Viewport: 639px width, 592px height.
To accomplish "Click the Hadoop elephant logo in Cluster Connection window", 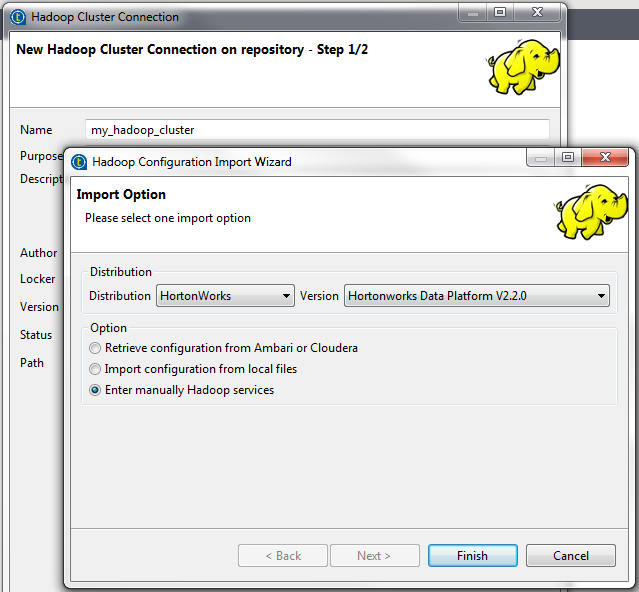I will pos(523,66).
